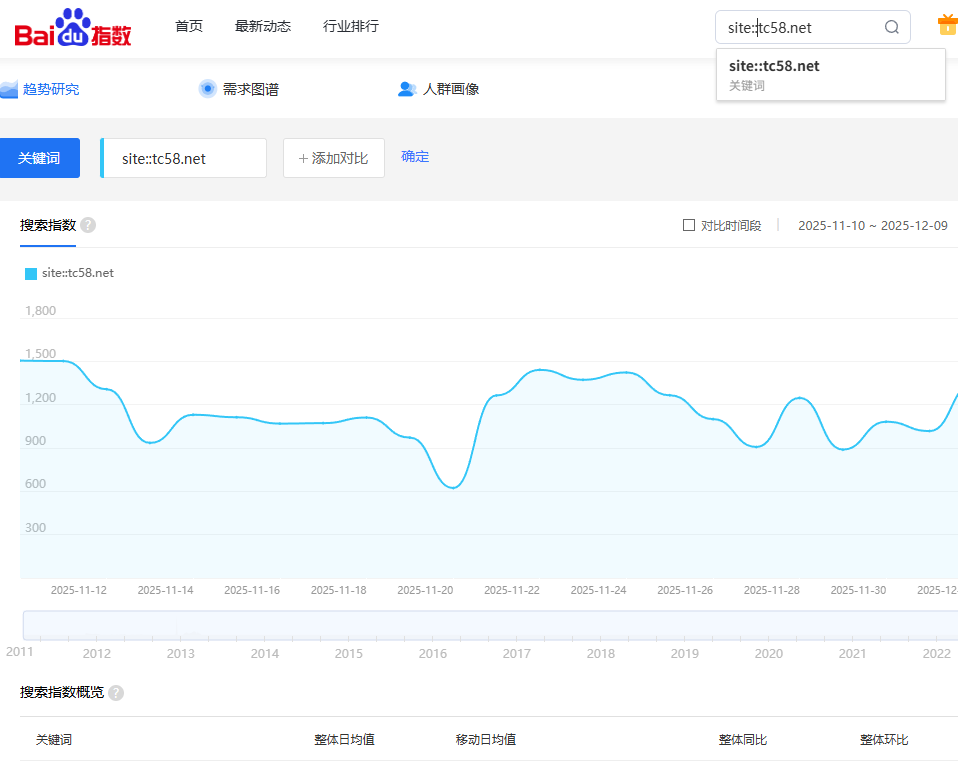Click the 添加对比 button

(x=333, y=158)
